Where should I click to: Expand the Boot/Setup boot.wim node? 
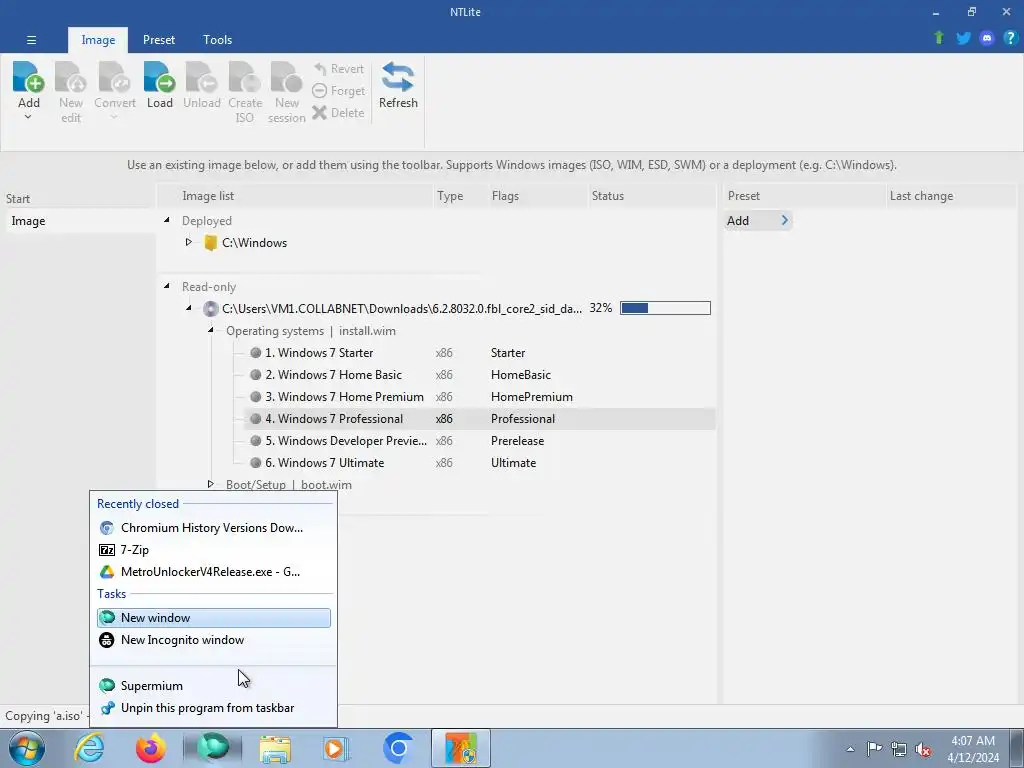210,484
